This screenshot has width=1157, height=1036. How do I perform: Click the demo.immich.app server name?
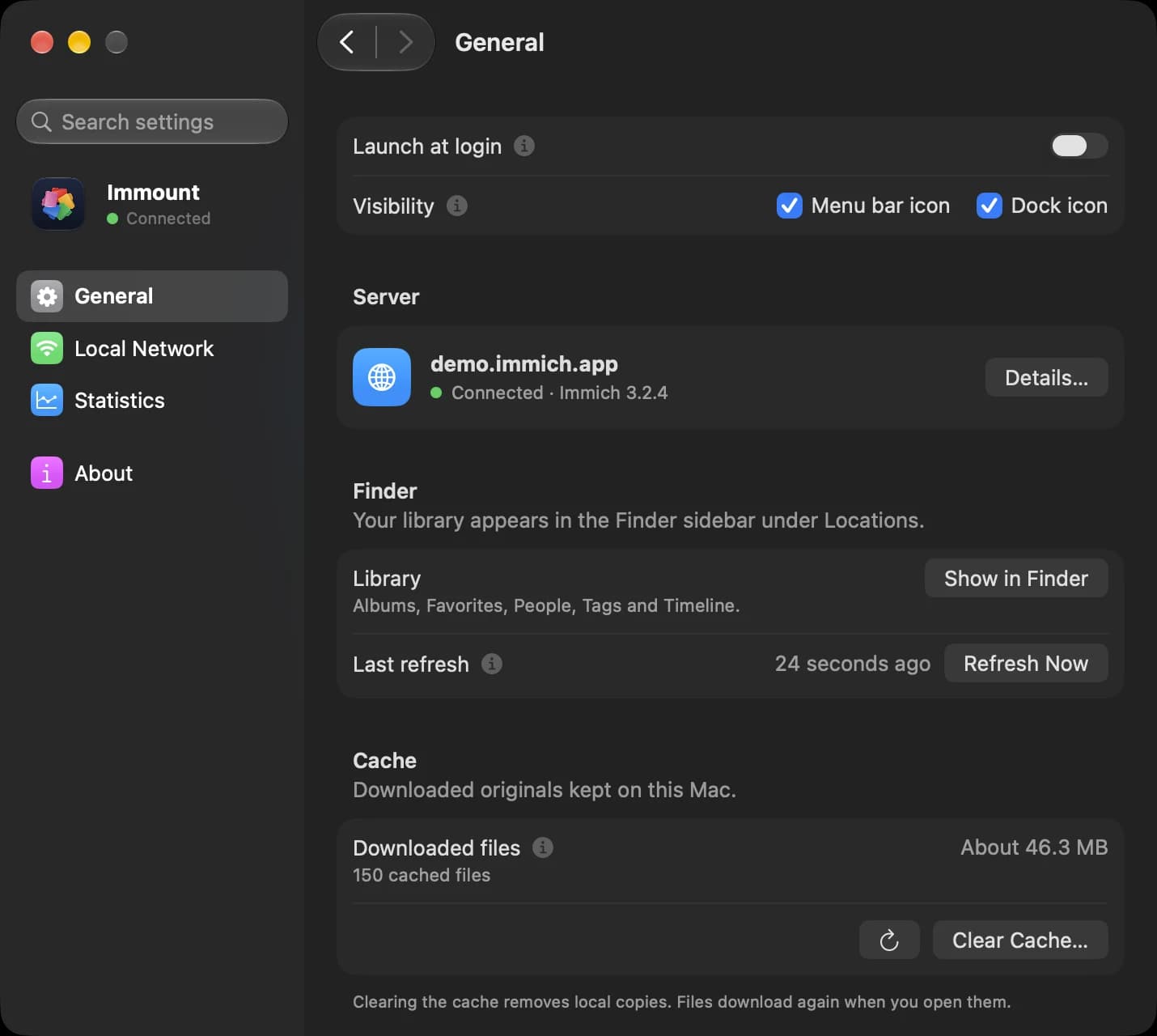click(x=524, y=364)
